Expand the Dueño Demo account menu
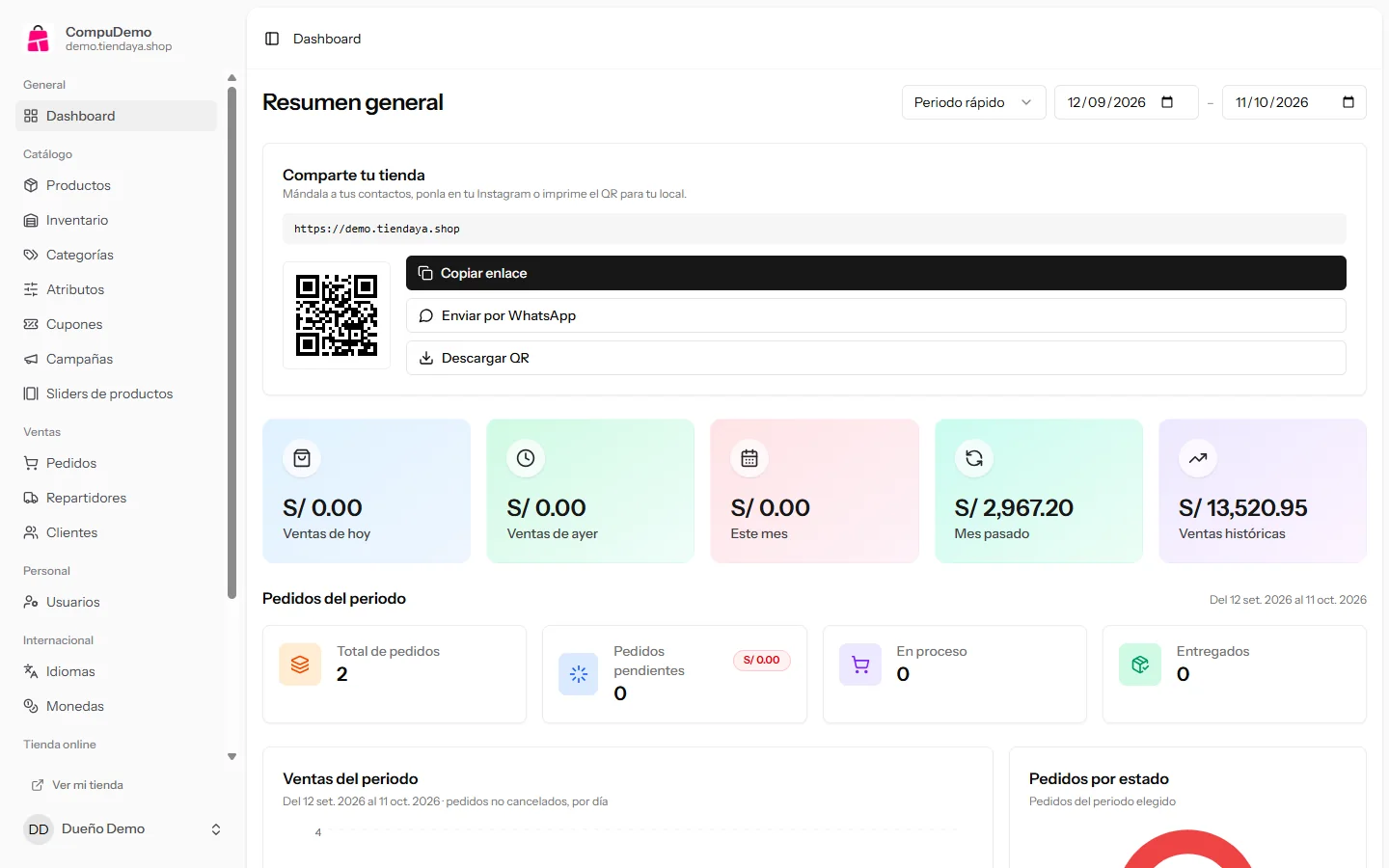This screenshot has width=1389, height=868. pos(122,829)
